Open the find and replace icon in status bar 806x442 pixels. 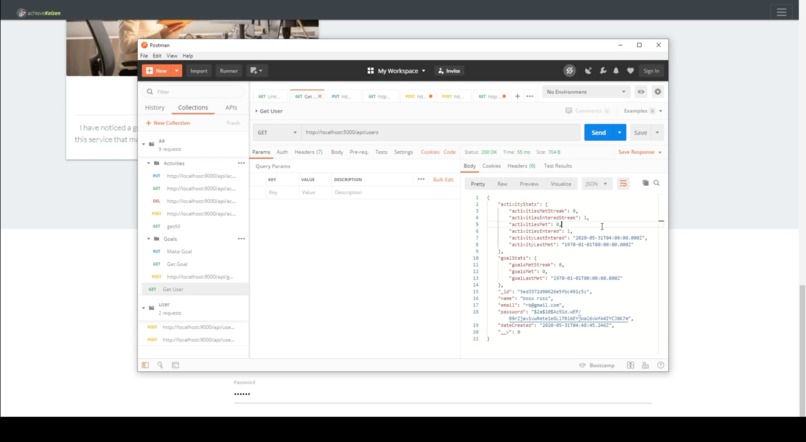(x=160, y=365)
